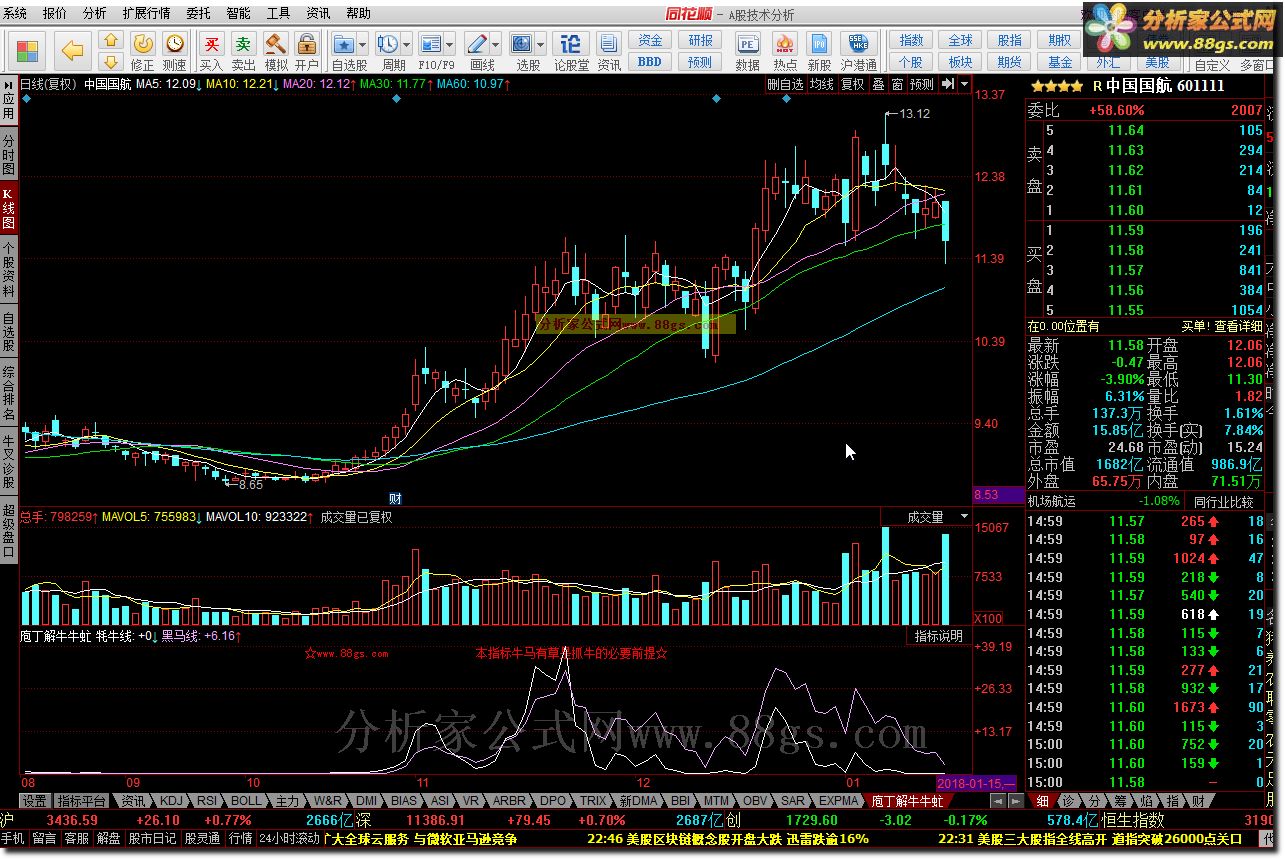Viewport: 1285px width, 859px height.
Task: Open the 智能 menu
Action: [238, 14]
